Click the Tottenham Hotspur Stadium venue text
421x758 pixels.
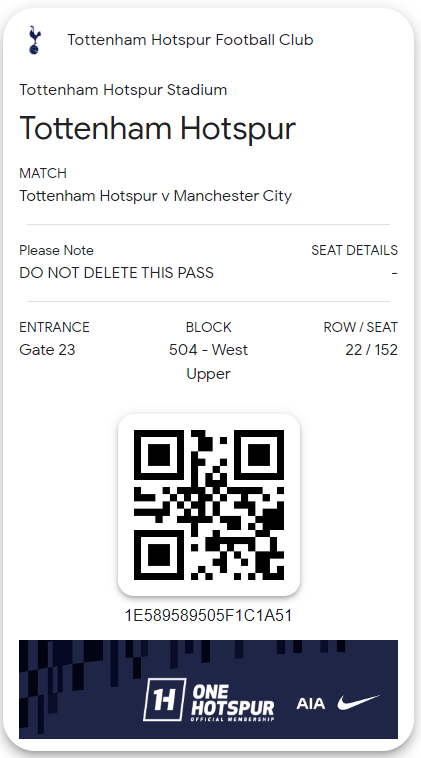(x=123, y=90)
